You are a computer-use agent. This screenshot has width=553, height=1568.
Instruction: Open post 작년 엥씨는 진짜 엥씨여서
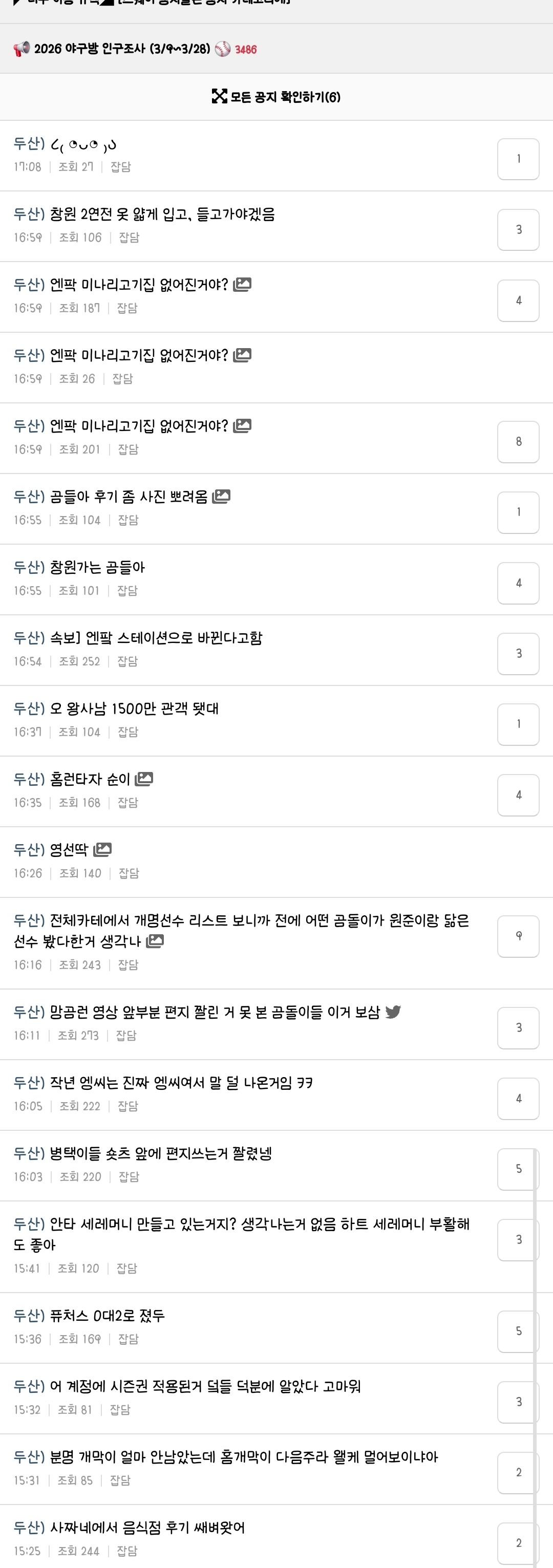[181, 1082]
